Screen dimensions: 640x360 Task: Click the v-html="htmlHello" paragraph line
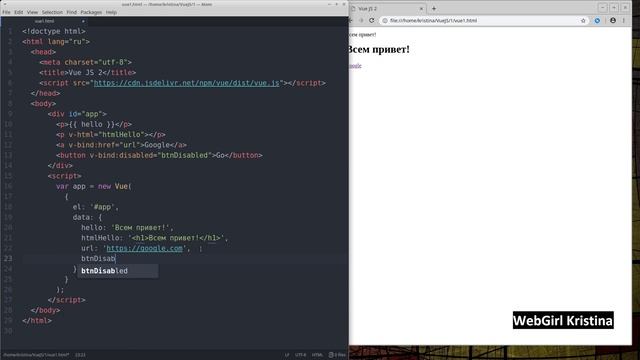pos(111,135)
